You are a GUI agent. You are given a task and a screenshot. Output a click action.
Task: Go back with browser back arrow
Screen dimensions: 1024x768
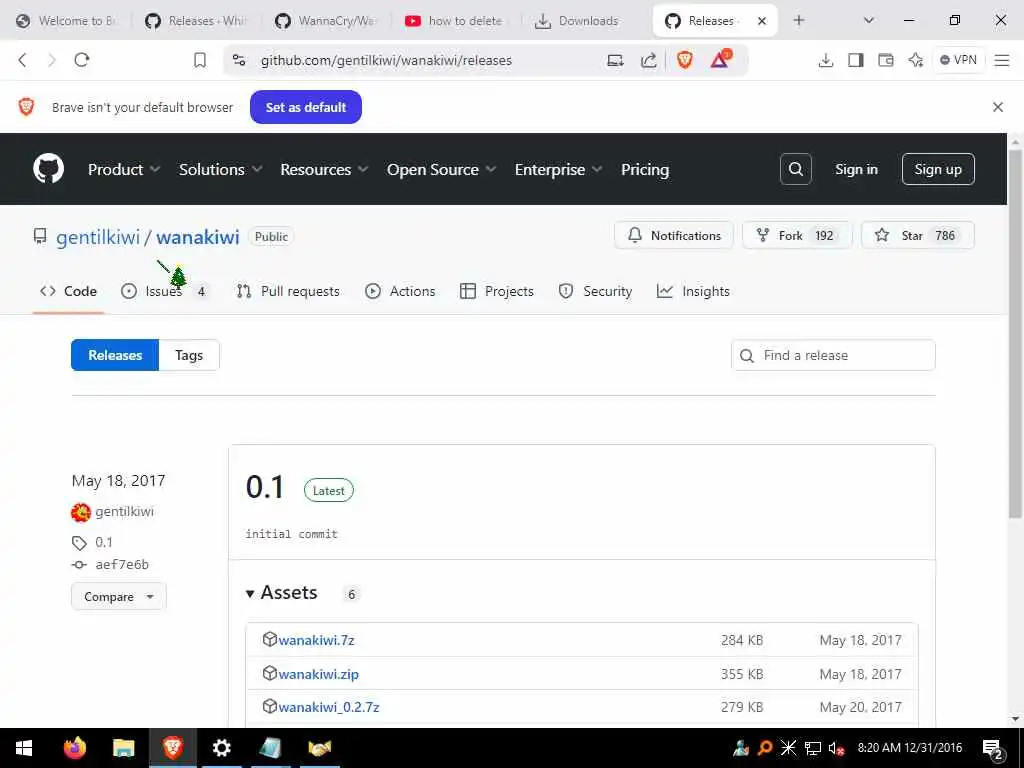pos(23,60)
